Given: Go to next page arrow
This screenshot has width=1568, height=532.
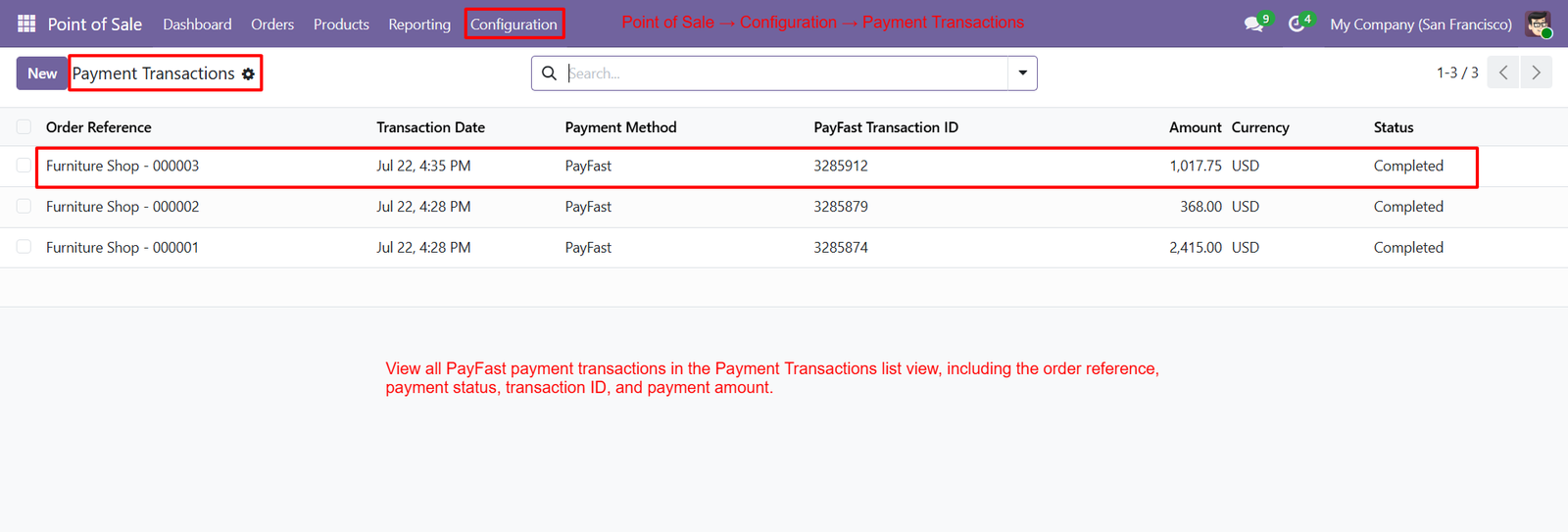Looking at the screenshot, I should tap(1536, 73).
